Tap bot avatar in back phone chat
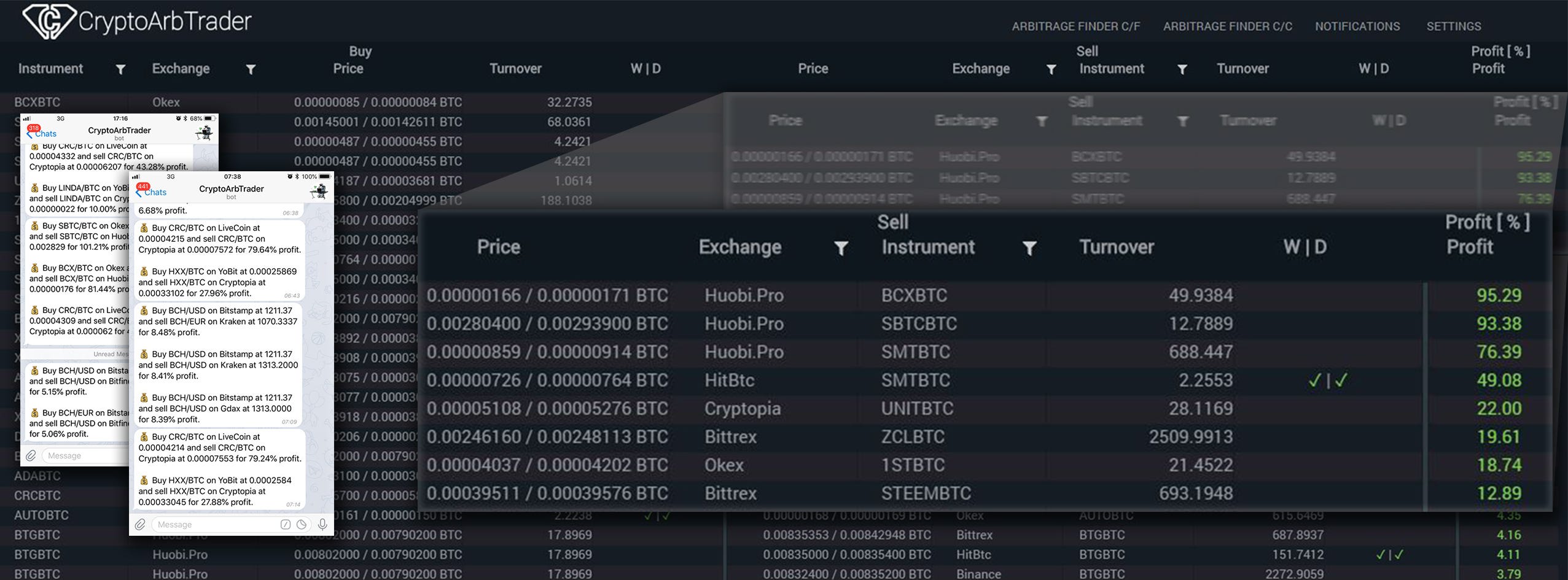 coord(204,132)
